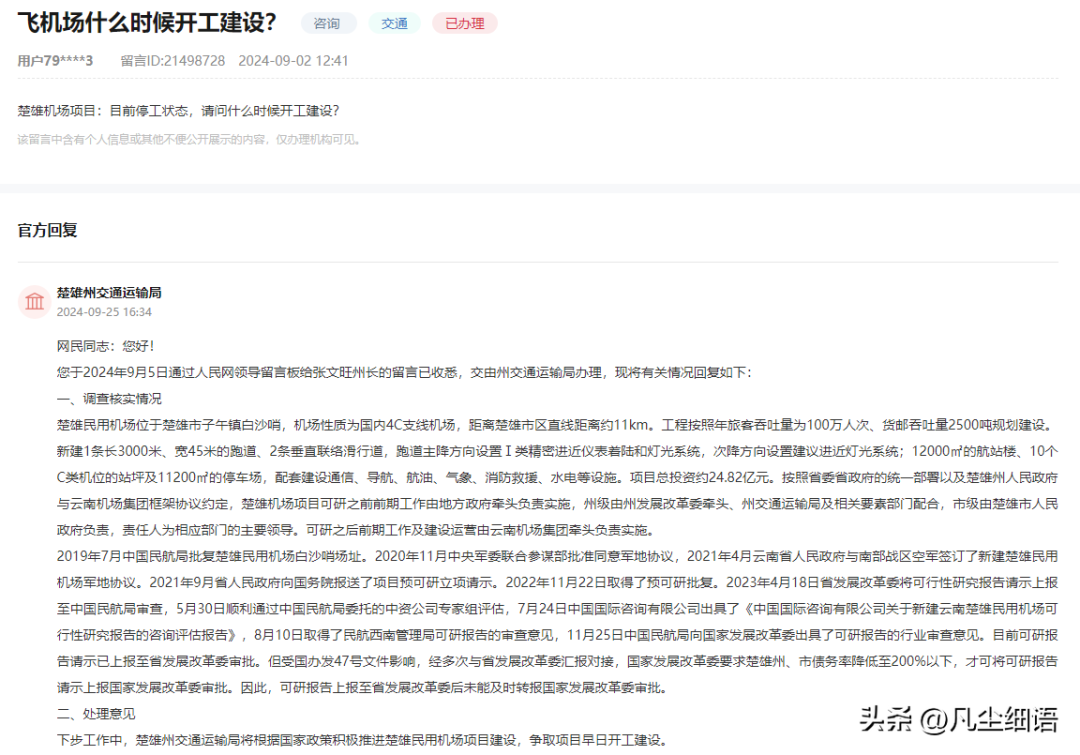The height and width of the screenshot is (755, 1080).
Task: Click the username 用户79****3
Action: click(x=55, y=61)
